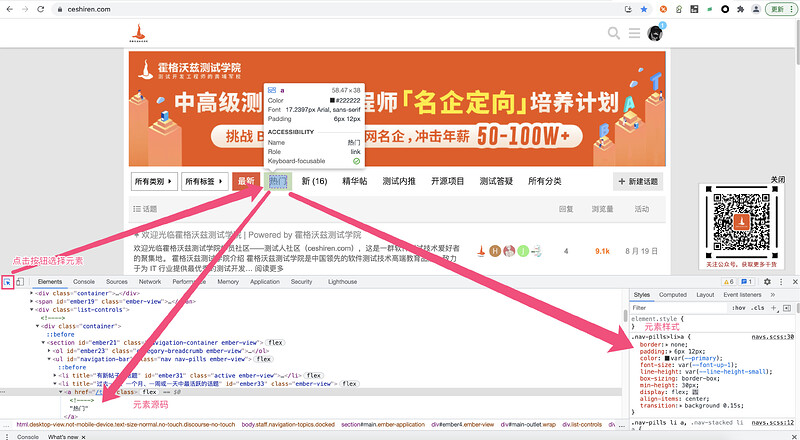Open the 精华帖 navigation link
This screenshot has height=440, width=800.
tap(355, 181)
